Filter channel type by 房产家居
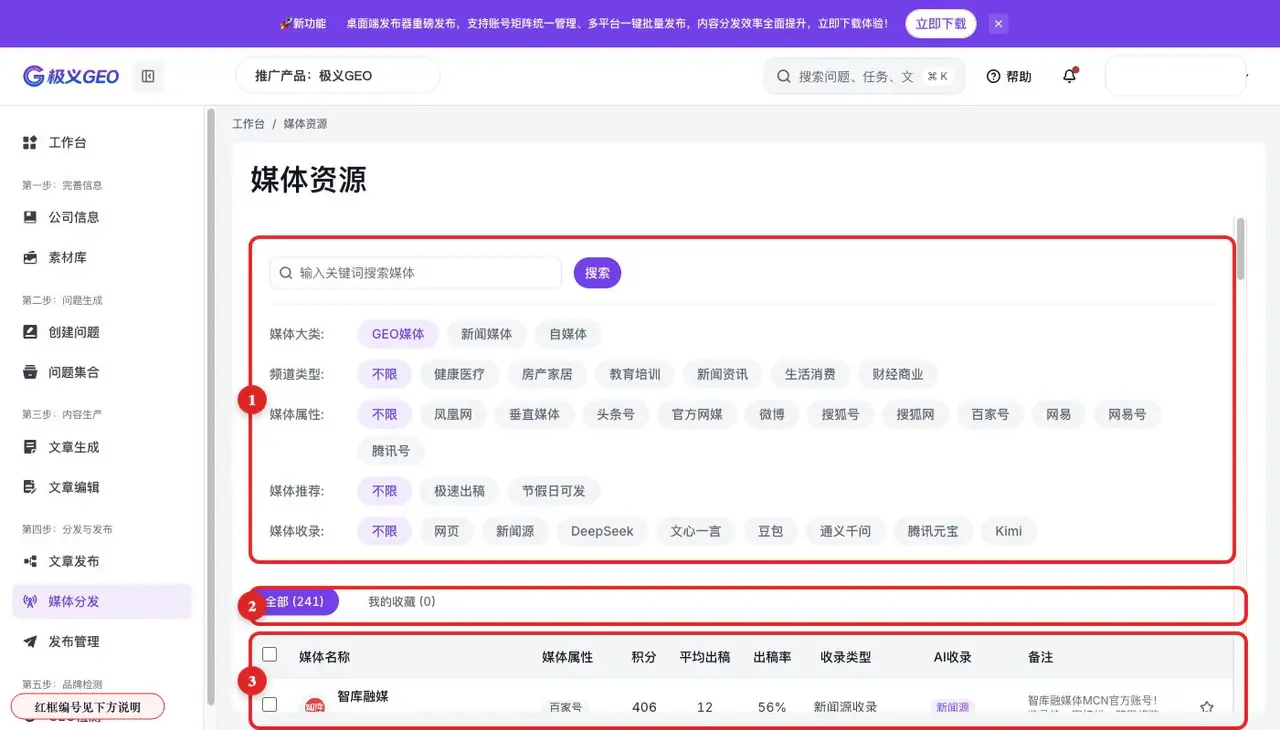 coord(547,374)
